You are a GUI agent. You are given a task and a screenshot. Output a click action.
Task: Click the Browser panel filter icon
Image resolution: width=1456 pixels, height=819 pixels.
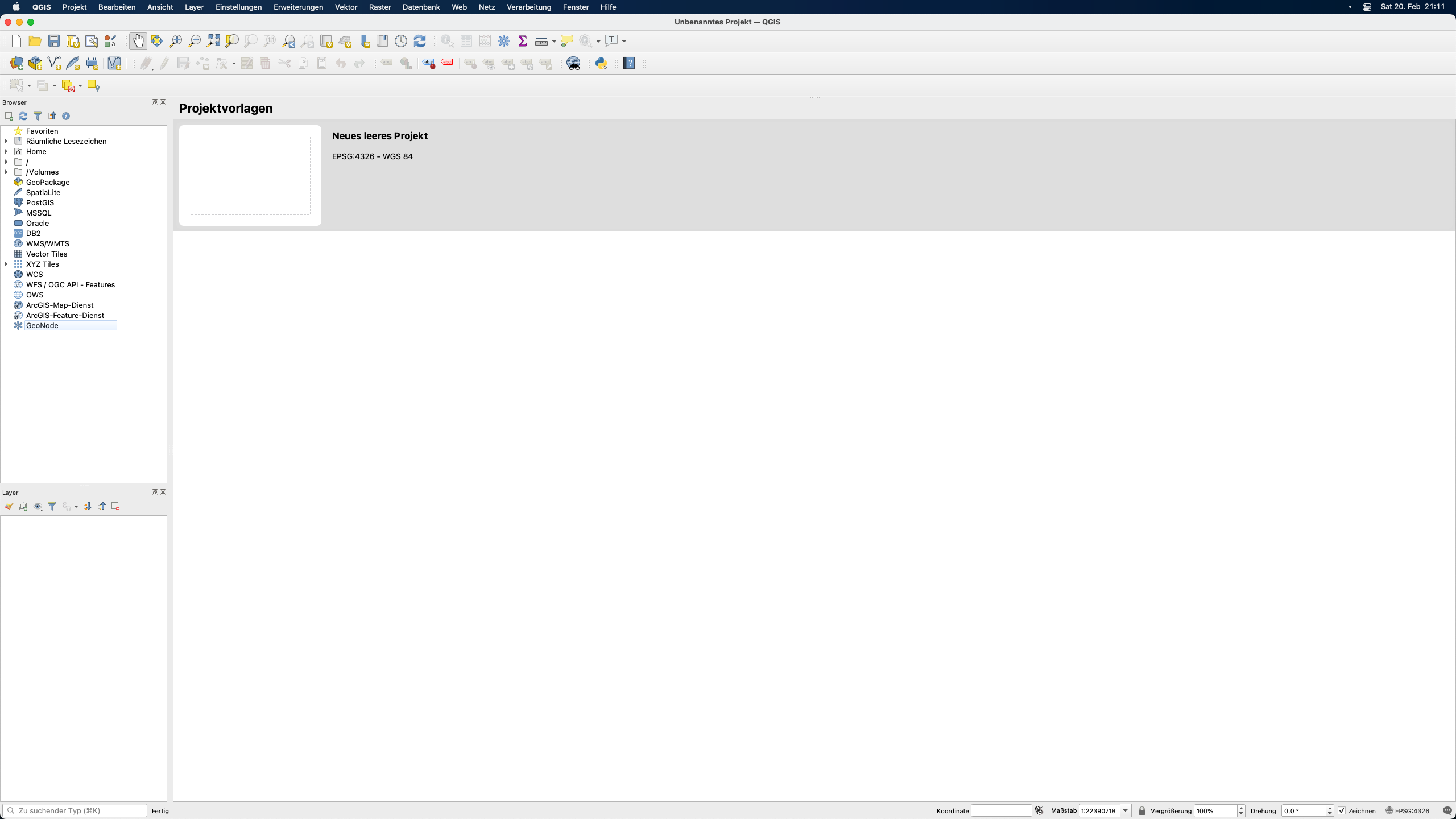38,116
